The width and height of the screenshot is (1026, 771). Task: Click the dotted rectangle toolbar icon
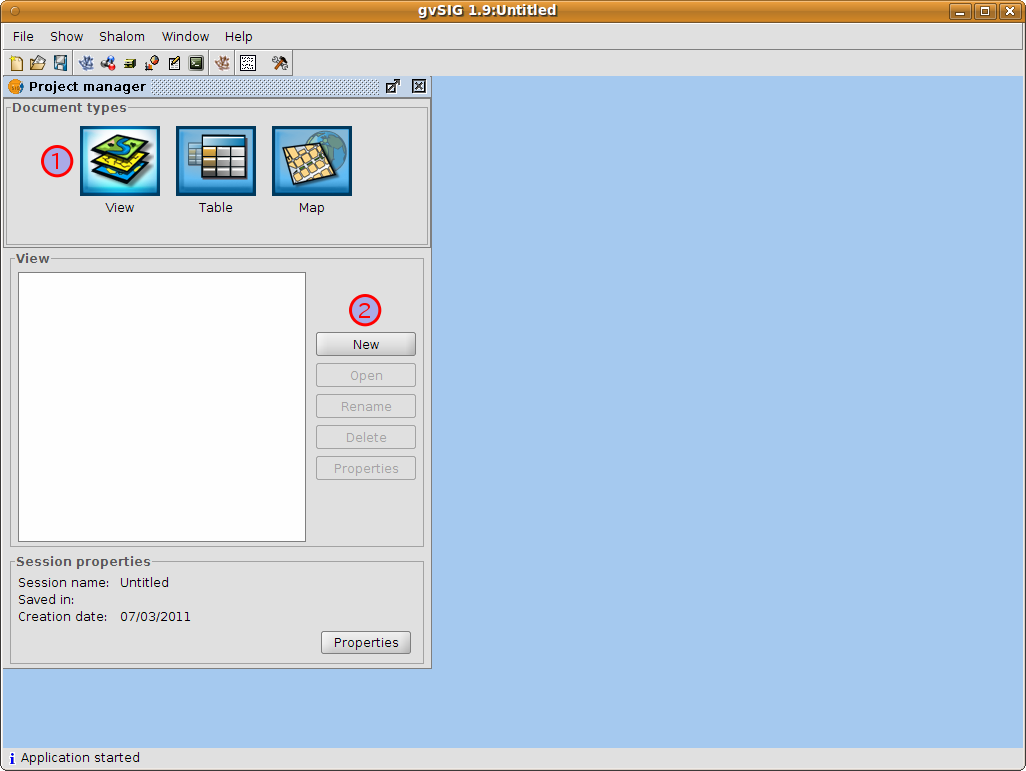tap(248, 63)
